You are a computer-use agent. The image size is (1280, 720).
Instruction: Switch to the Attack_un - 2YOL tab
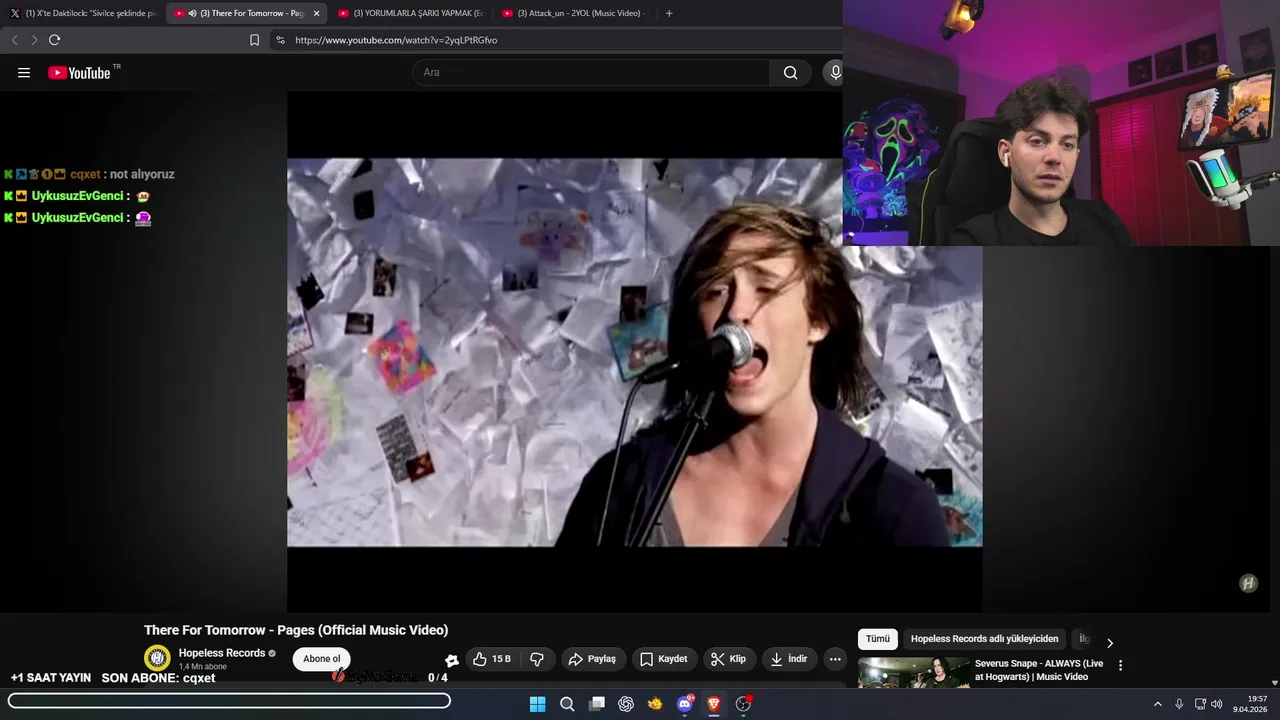574,13
